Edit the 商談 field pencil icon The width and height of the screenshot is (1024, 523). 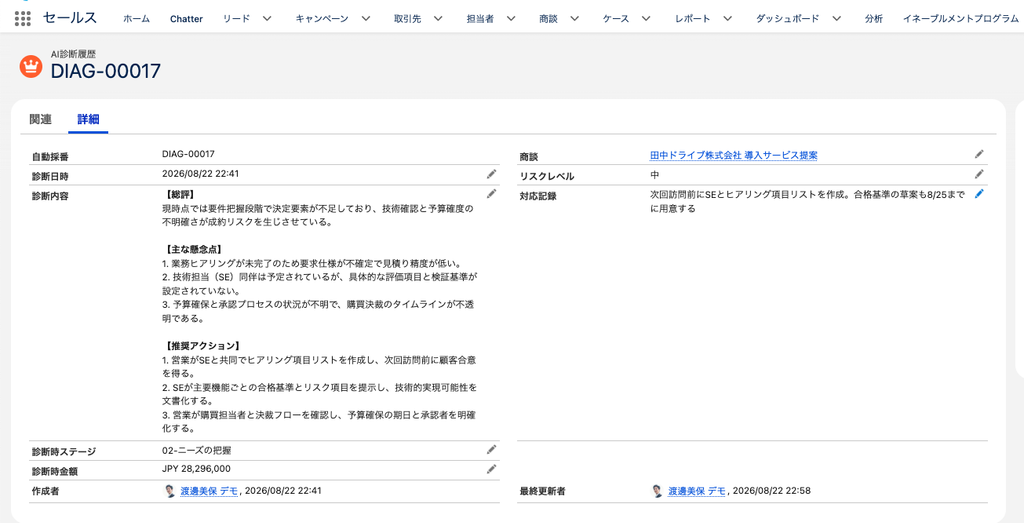(979, 154)
